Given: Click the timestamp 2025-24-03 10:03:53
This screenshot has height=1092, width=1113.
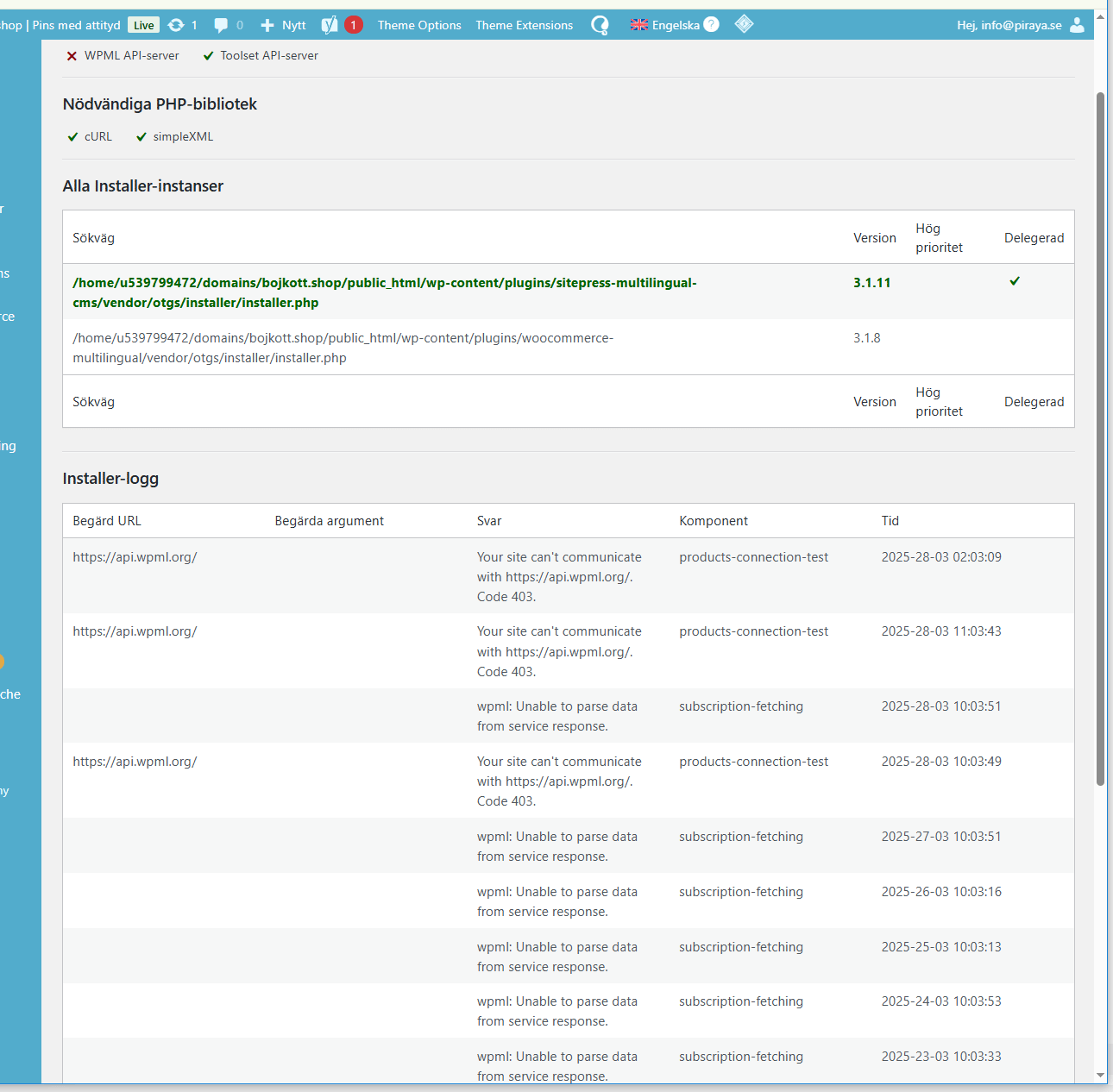Looking at the screenshot, I should click(x=941, y=1001).
